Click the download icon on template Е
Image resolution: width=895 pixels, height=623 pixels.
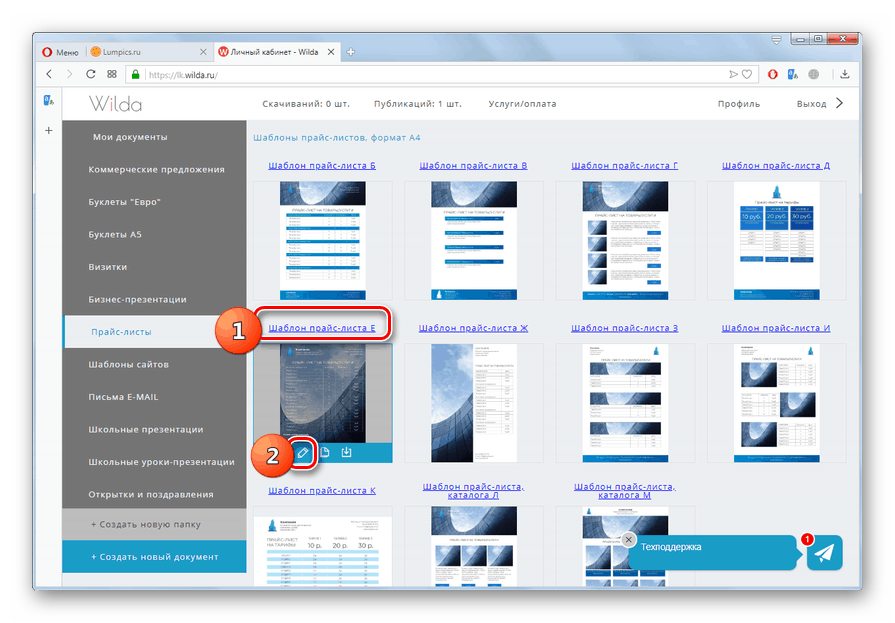346,452
